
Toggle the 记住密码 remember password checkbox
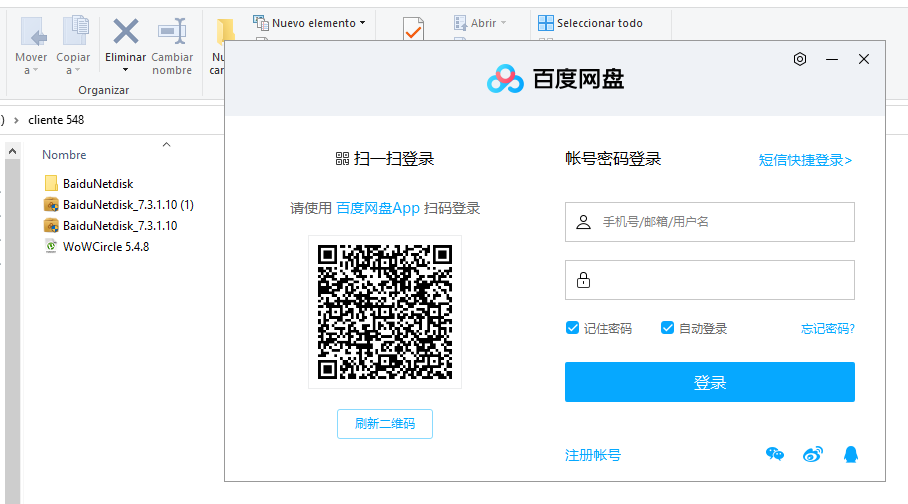pyautogui.click(x=572, y=328)
